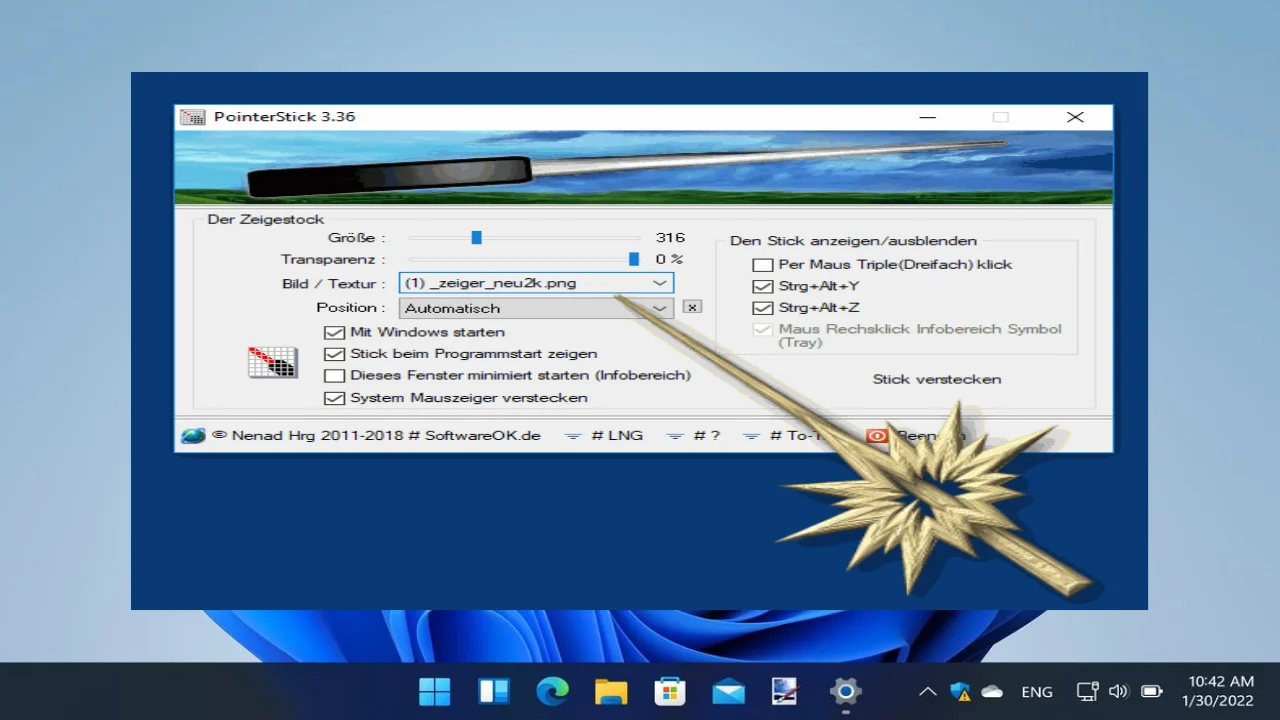Click the ENG language indicator
Screen dimensions: 1280x720
pos(1037,691)
